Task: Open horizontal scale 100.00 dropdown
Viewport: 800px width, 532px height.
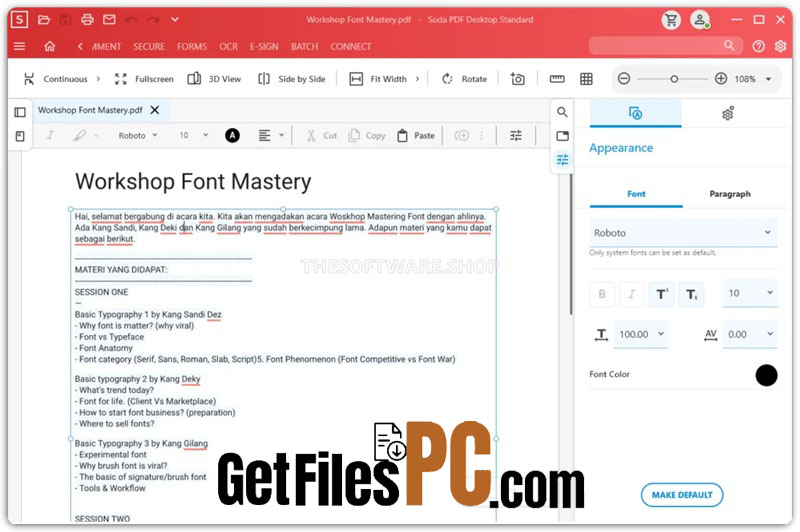Action: pos(641,335)
